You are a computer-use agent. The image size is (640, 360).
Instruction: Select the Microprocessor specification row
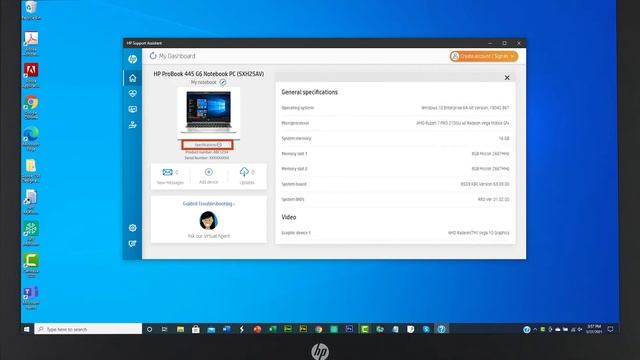[395, 123]
